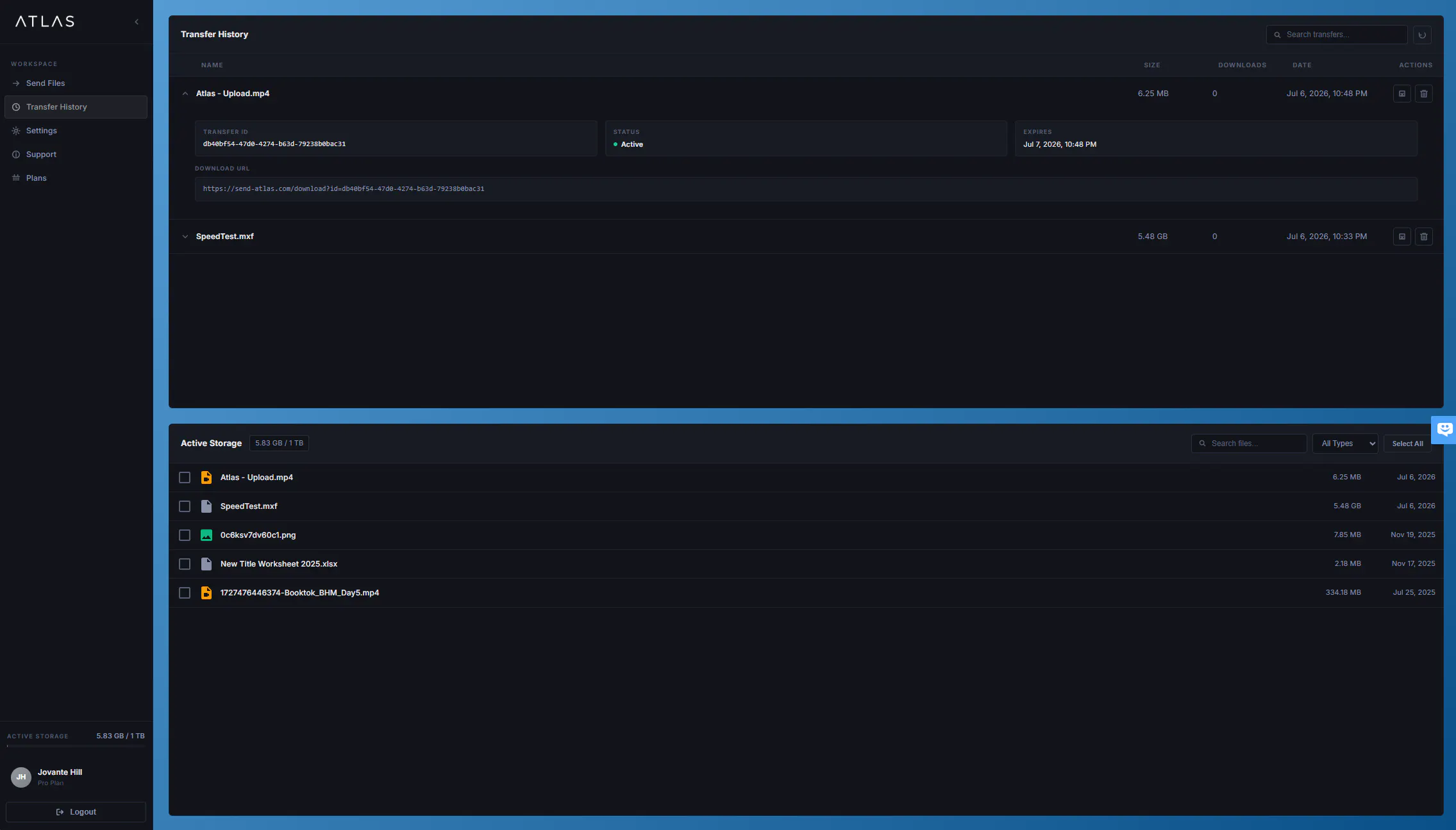Open the chat support widget icon
The height and width of the screenshot is (830, 1456).
[1444, 429]
